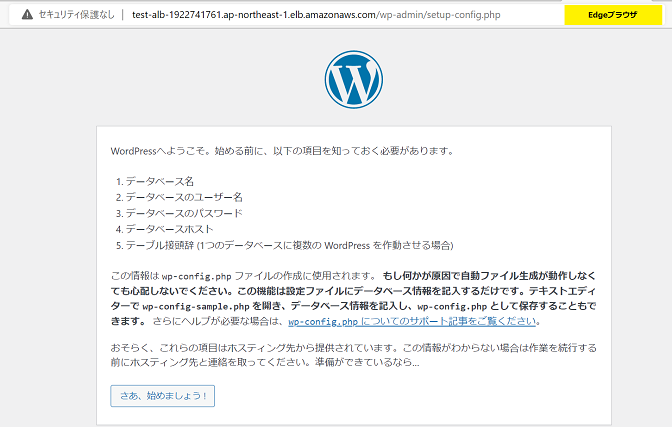
Task: Click the 'さあ、始めましょう！' button
Action: coord(162,396)
